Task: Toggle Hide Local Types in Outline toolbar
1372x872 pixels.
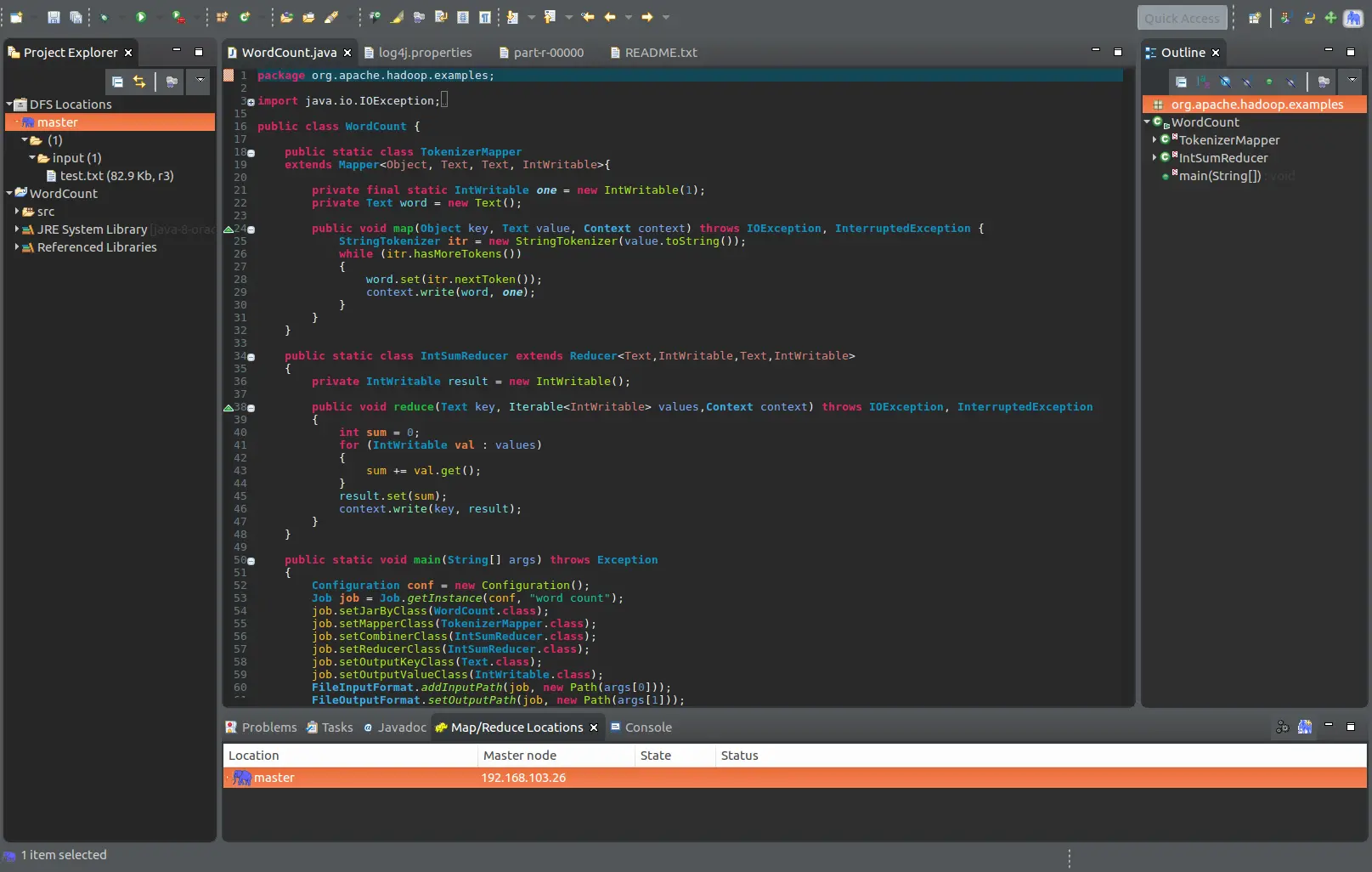Action: [x=1291, y=82]
